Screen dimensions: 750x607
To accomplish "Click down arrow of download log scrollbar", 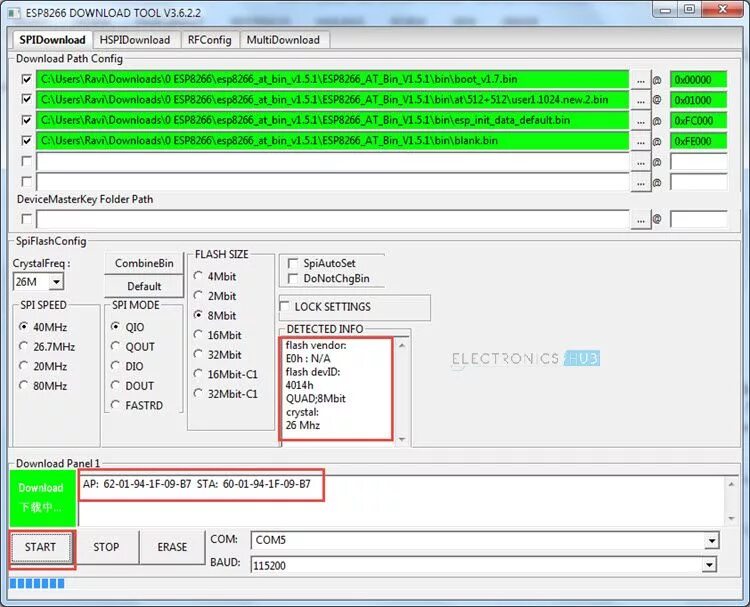I will (731, 519).
